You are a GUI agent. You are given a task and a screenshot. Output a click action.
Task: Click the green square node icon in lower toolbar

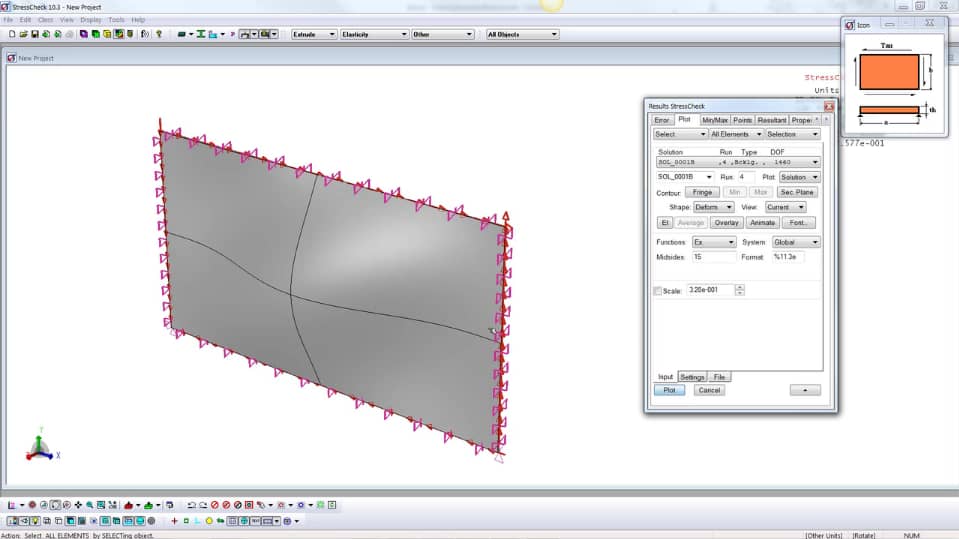(x=186, y=521)
